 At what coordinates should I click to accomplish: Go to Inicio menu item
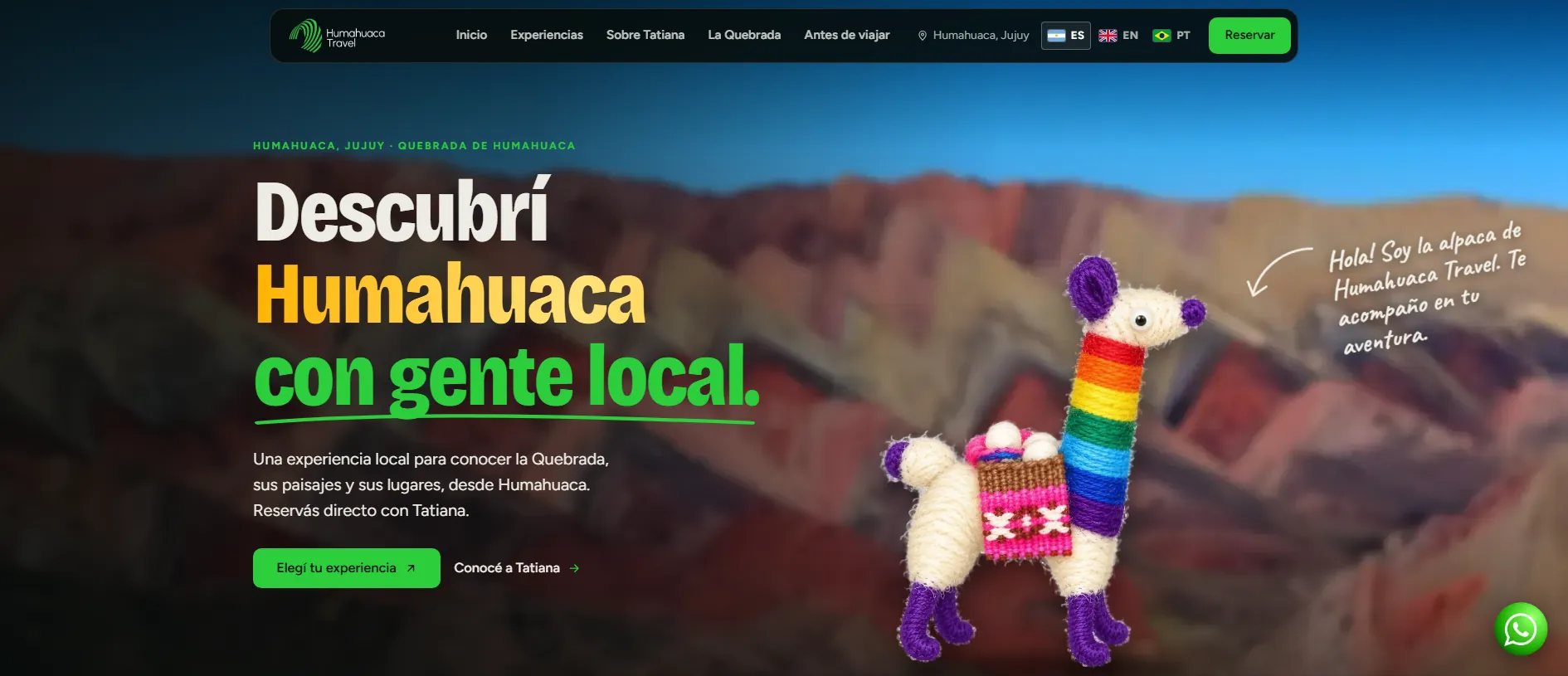coord(471,35)
